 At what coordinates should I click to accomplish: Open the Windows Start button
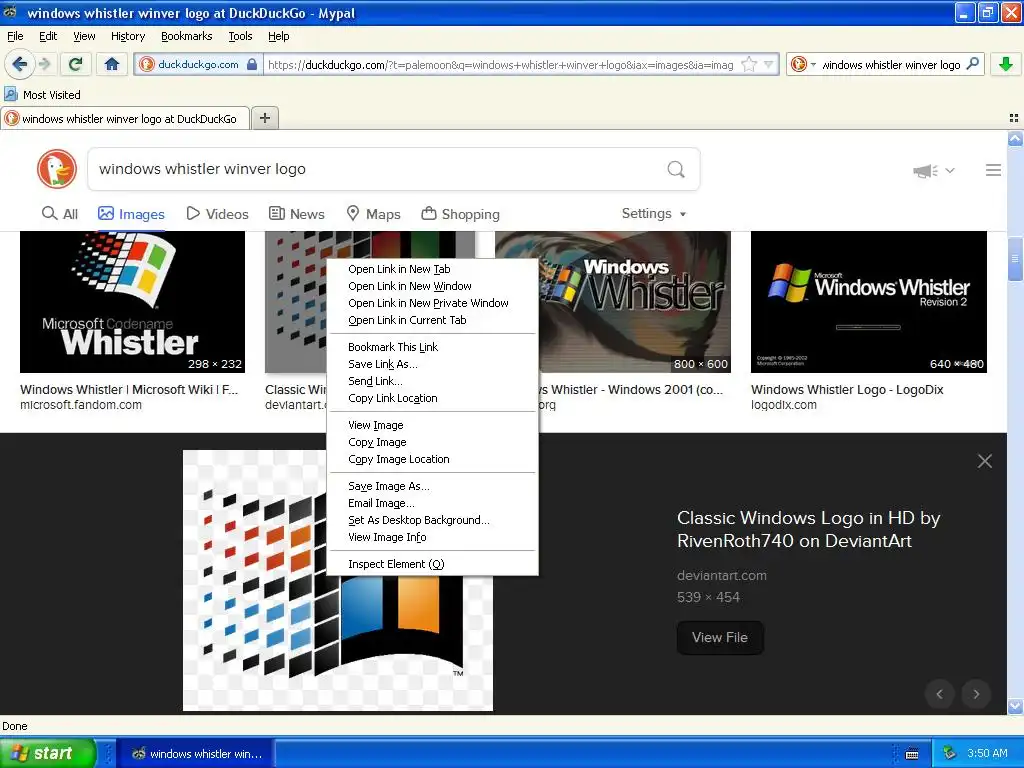48,753
